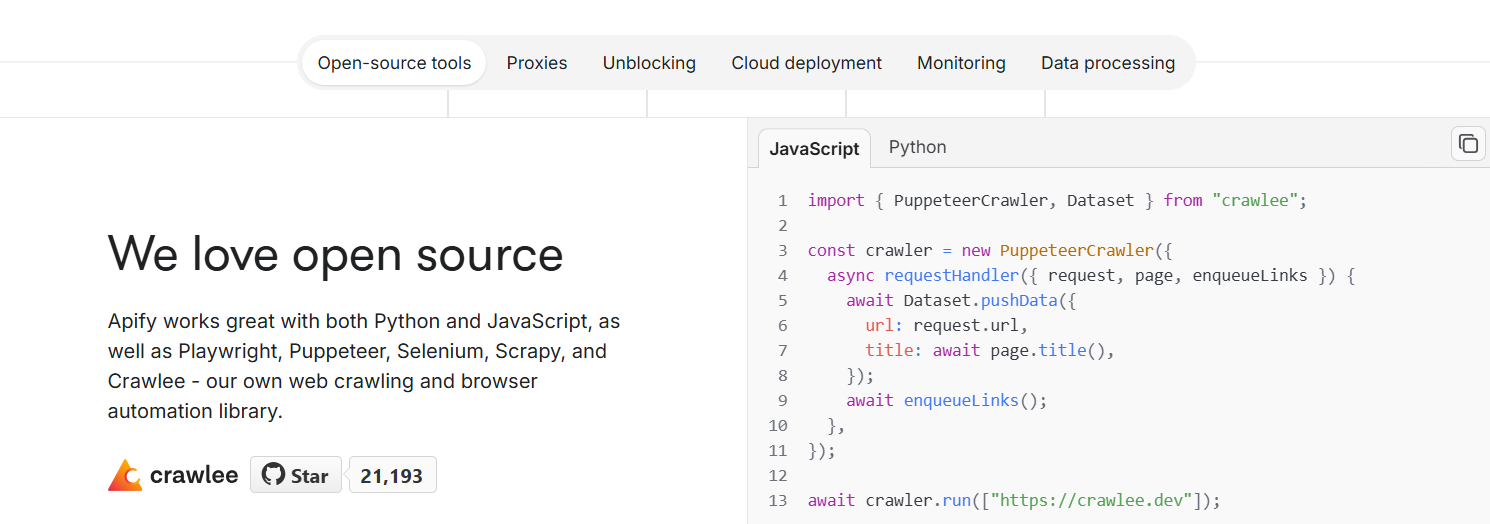
Task: Click line number 13 in the code gutter
Action: pos(778,500)
